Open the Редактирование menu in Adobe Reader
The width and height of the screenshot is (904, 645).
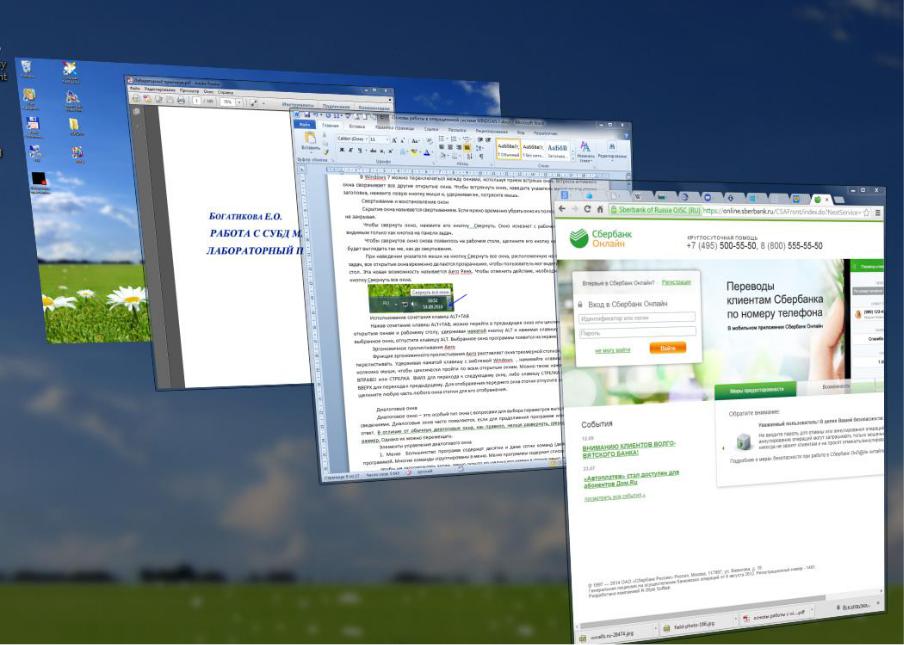click(x=160, y=90)
